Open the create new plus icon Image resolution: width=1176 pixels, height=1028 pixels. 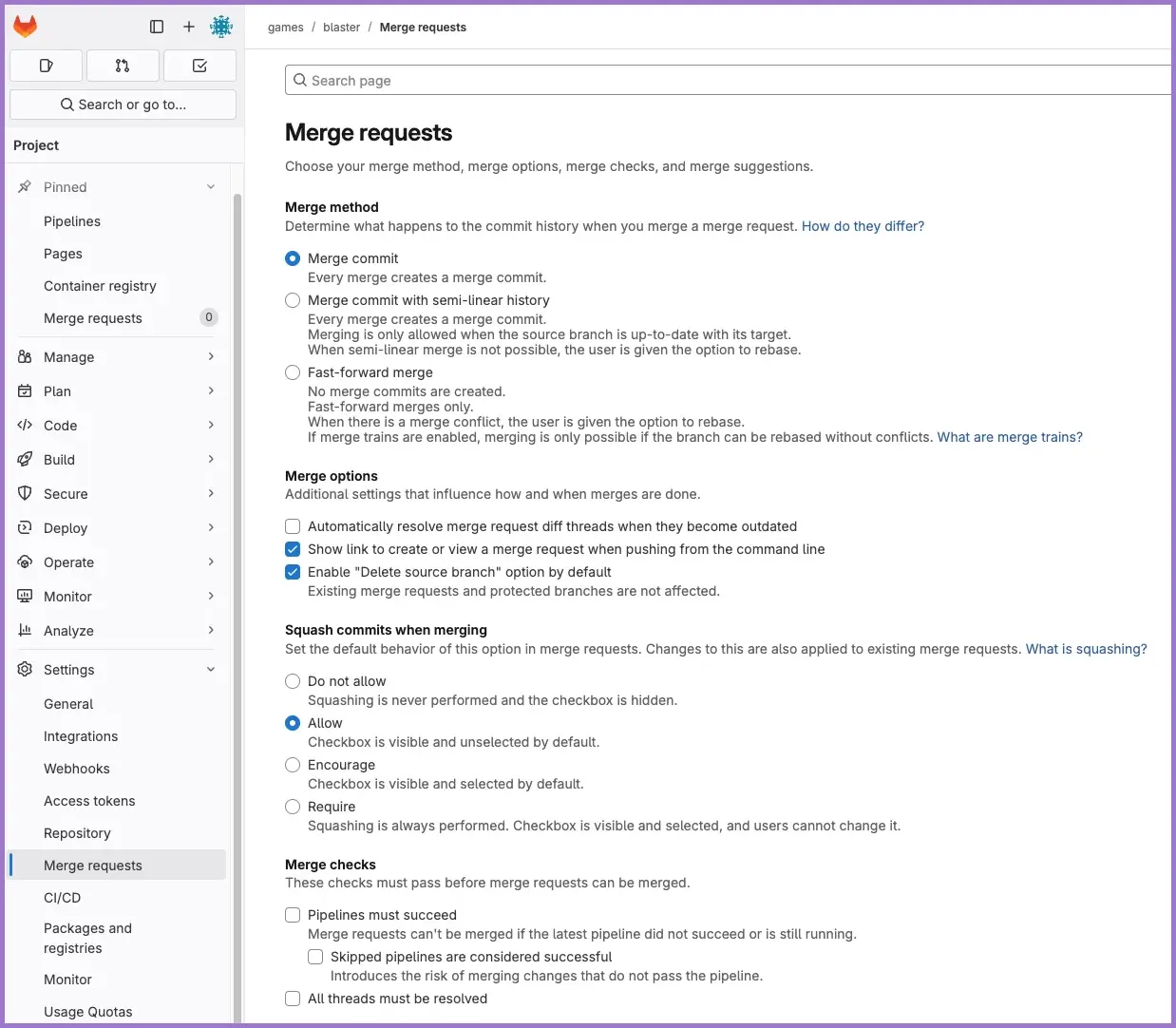point(189,27)
